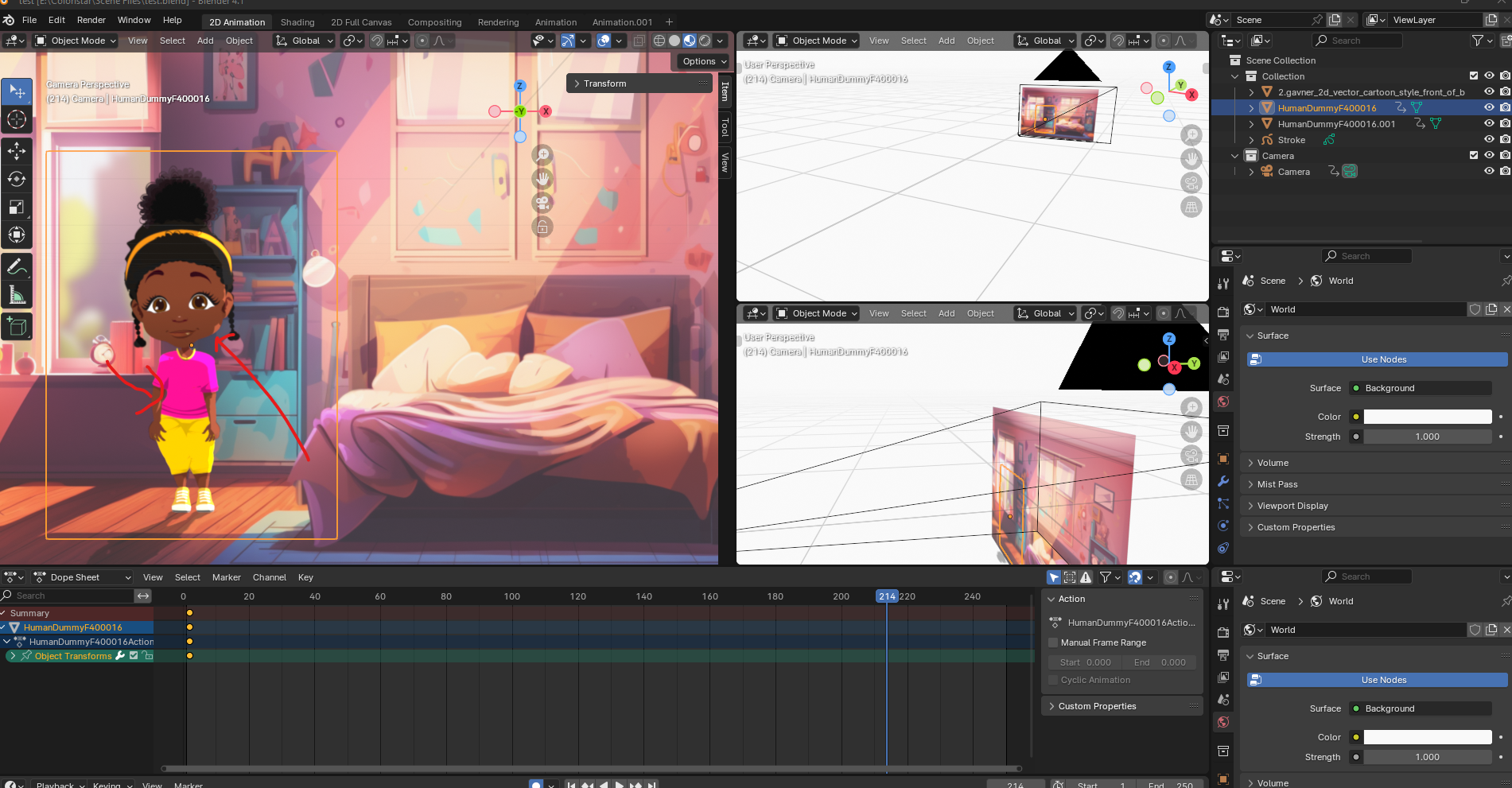Select the Add Cube tool

point(17,326)
